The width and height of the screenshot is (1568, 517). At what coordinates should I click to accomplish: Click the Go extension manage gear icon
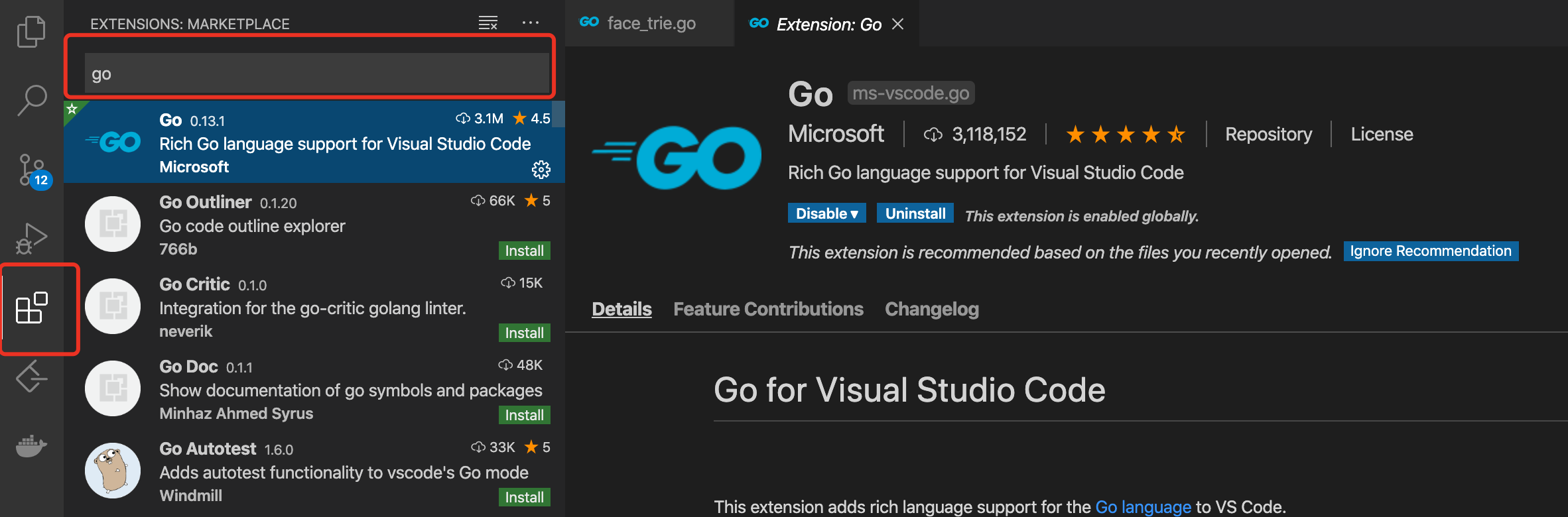click(541, 170)
